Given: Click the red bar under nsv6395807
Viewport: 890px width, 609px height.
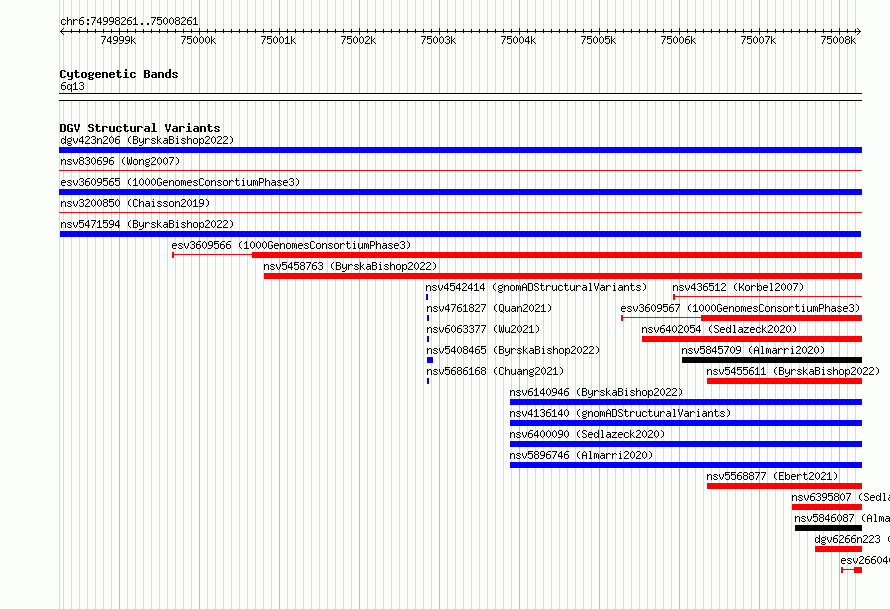Looking at the screenshot, I should (827, 507).
